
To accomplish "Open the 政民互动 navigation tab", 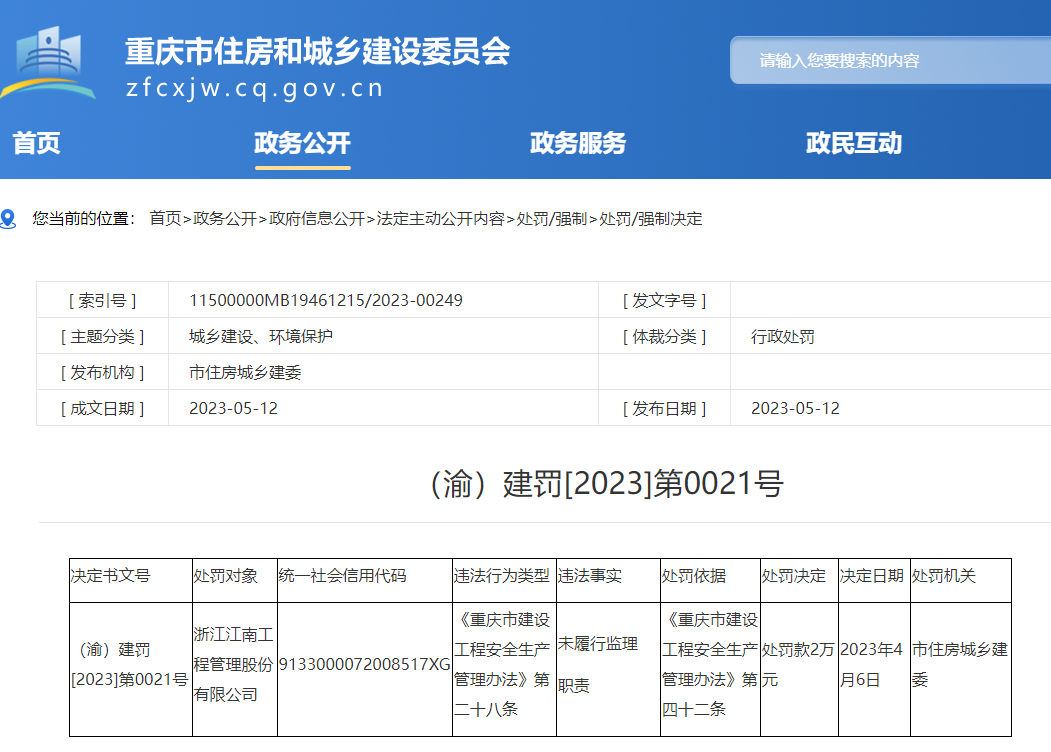I will (x=854, y=143).
